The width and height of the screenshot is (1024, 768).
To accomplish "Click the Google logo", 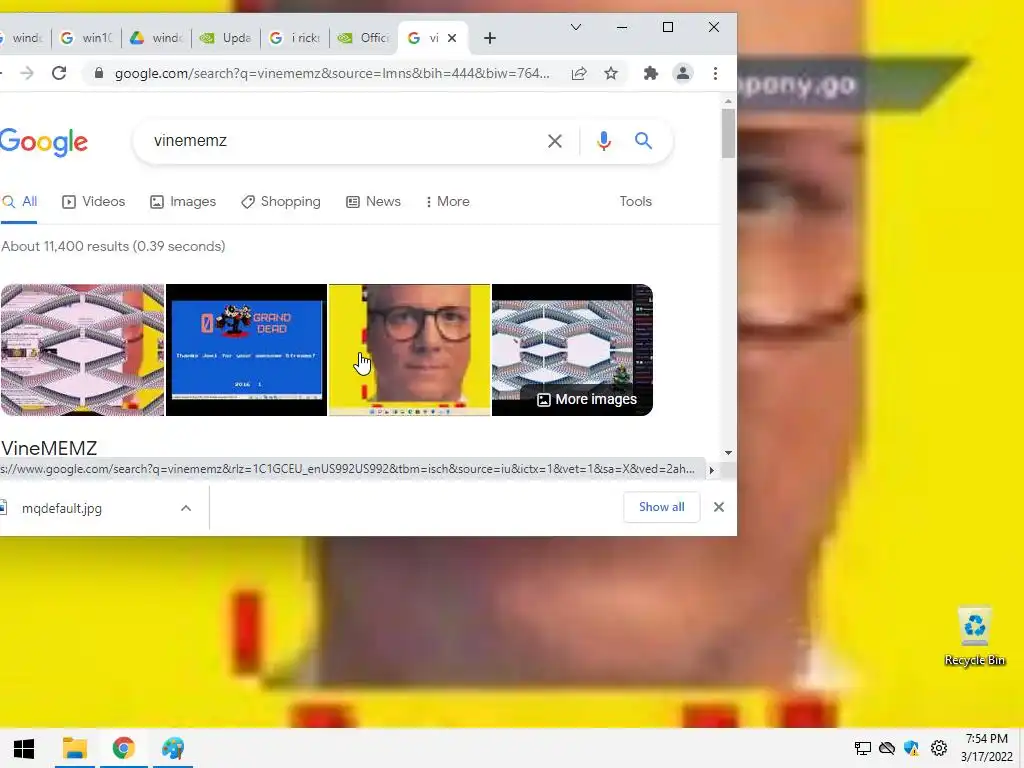I will [x=43, y=142].
